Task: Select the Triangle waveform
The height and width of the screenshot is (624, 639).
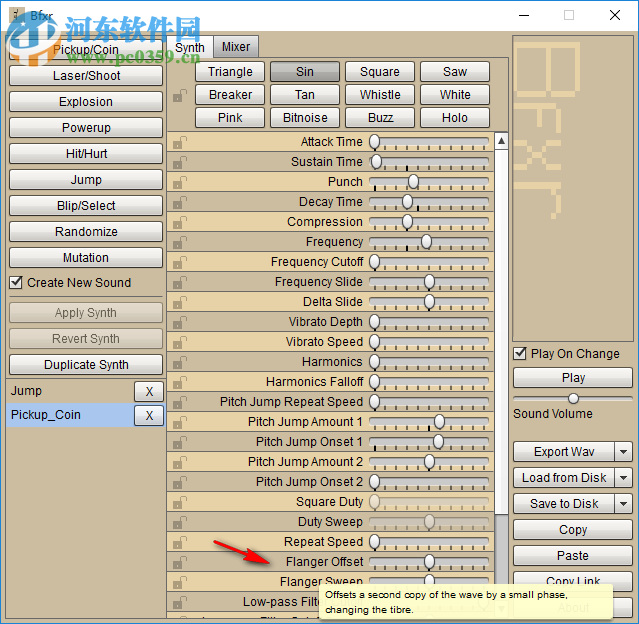Action: 230,72
